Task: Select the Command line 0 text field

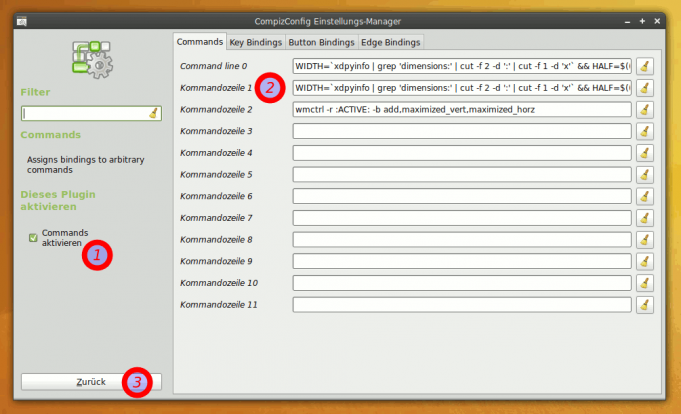Action: tap(461, 66)
